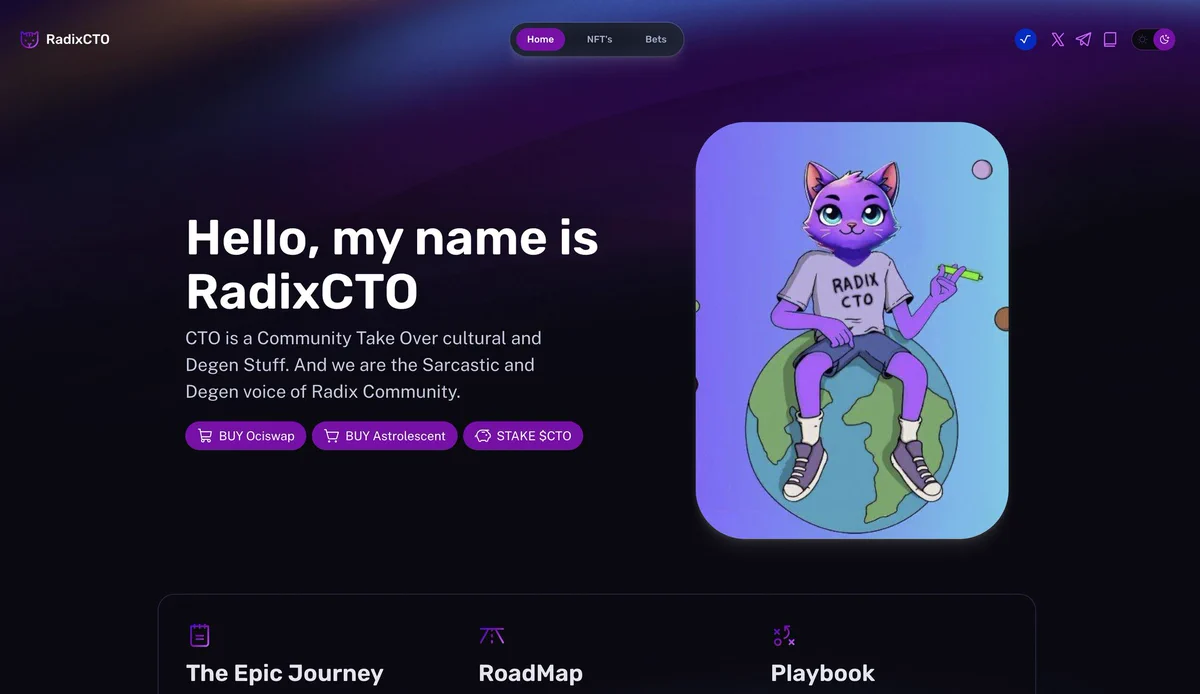The image size is (1200, 694).
Task: Switch to the NFT's tab
Action: coord(599,39)
